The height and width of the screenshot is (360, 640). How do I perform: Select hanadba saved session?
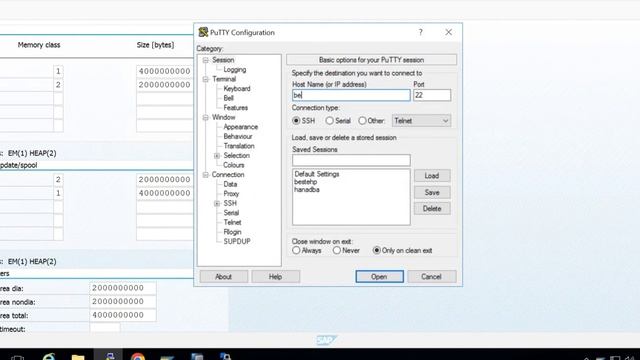[x=307, y=190]
